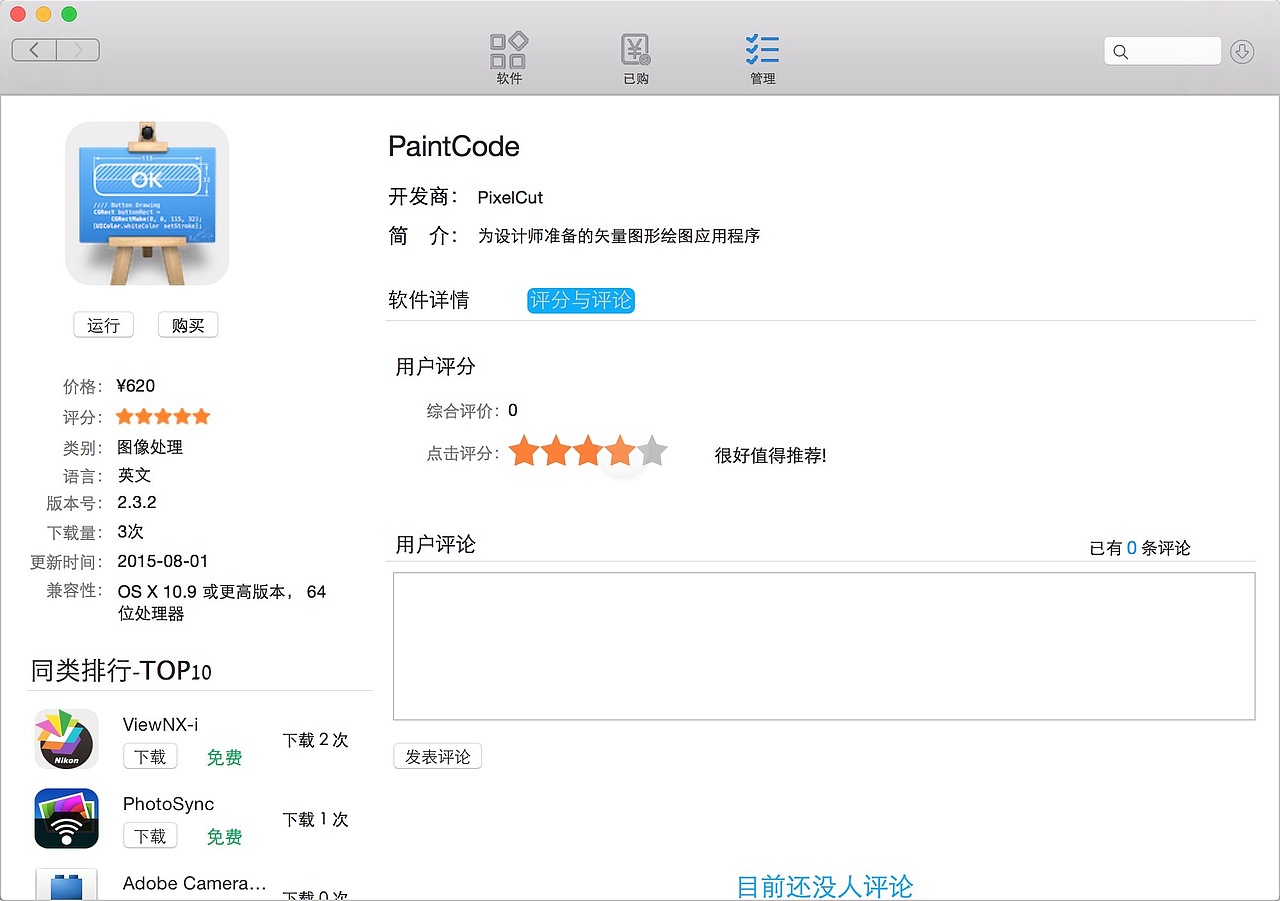Click the version number 2.3.2

coord(137,502)
